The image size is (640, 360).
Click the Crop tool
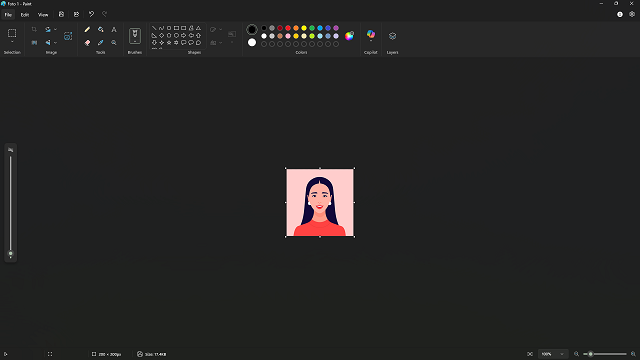(34, 29)
